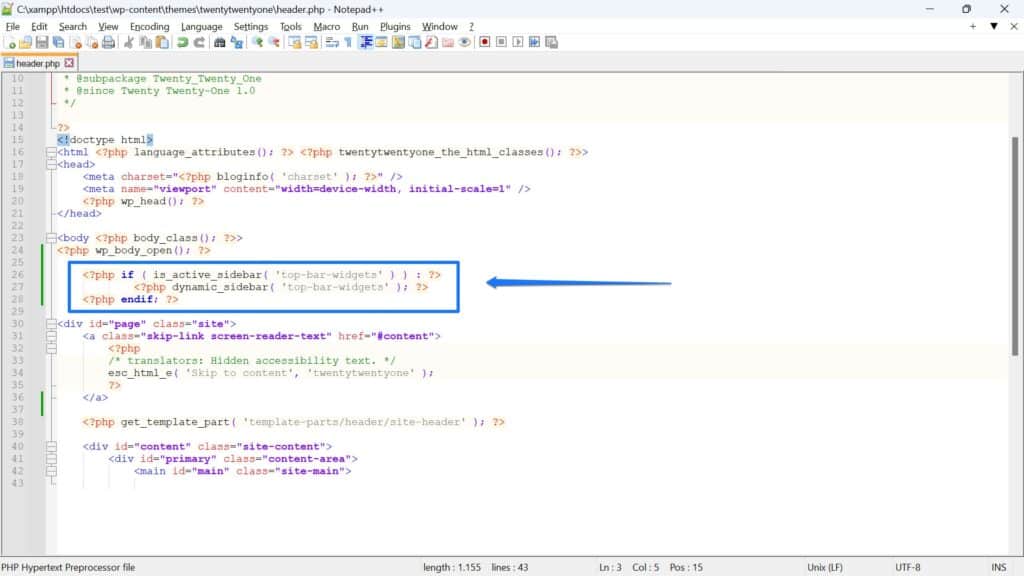1024x576 pixels.
Task: Click the Unix (LF) status bar field
Action: click(x=826, y=565)
